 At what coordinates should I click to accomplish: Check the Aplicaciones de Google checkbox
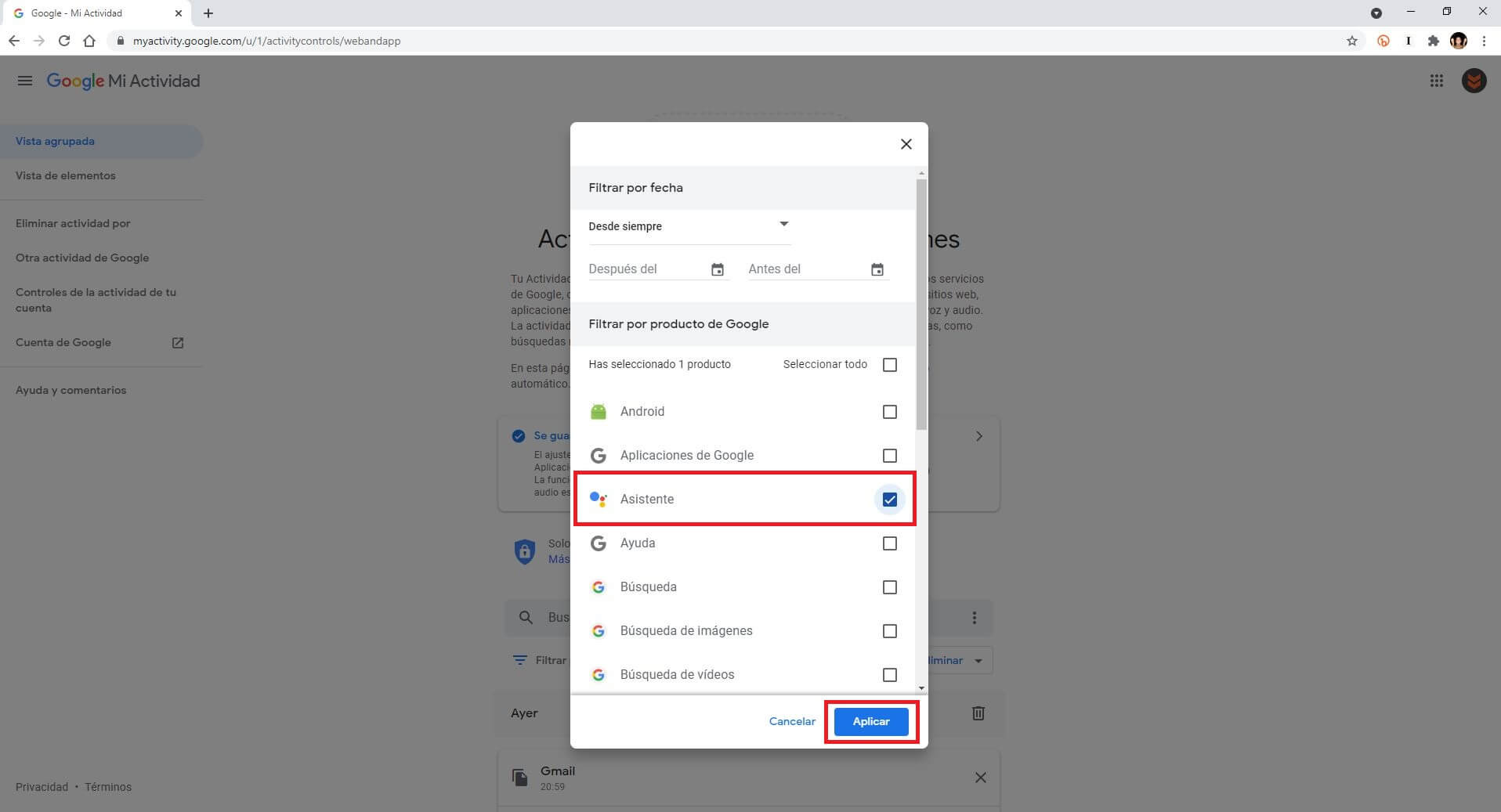pos(890,456)
